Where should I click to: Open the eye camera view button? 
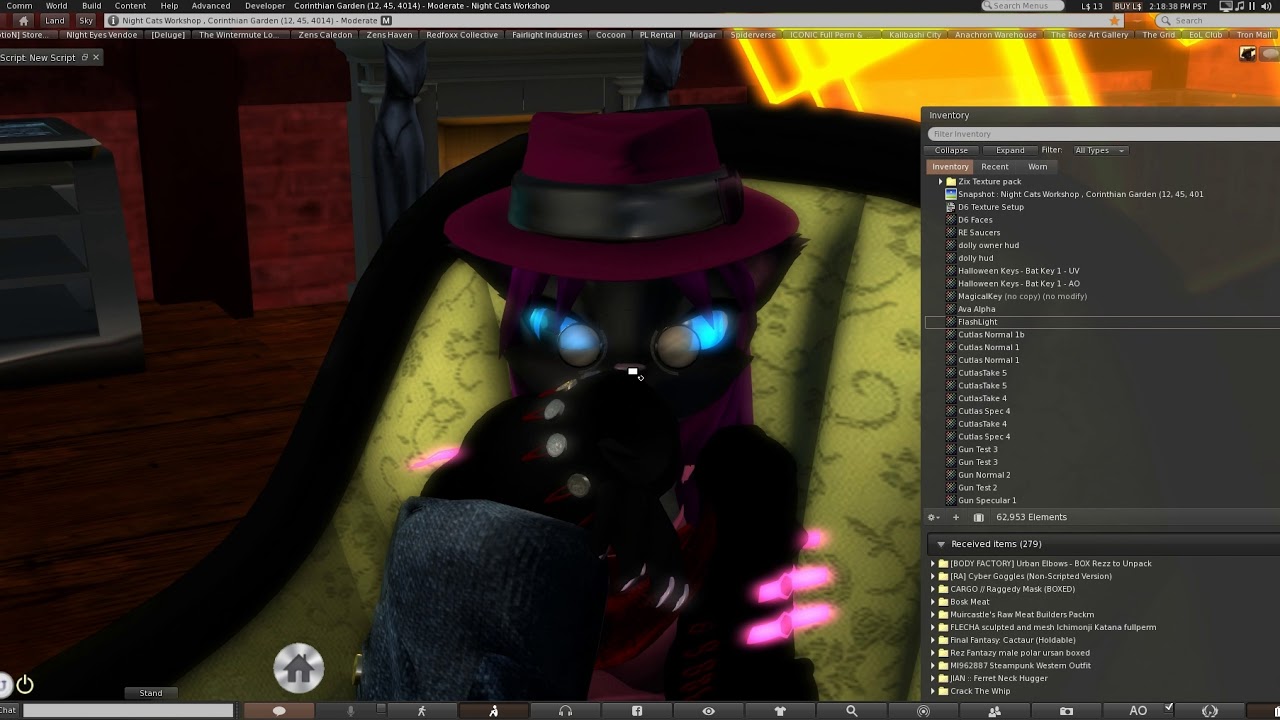coord(708,711)
